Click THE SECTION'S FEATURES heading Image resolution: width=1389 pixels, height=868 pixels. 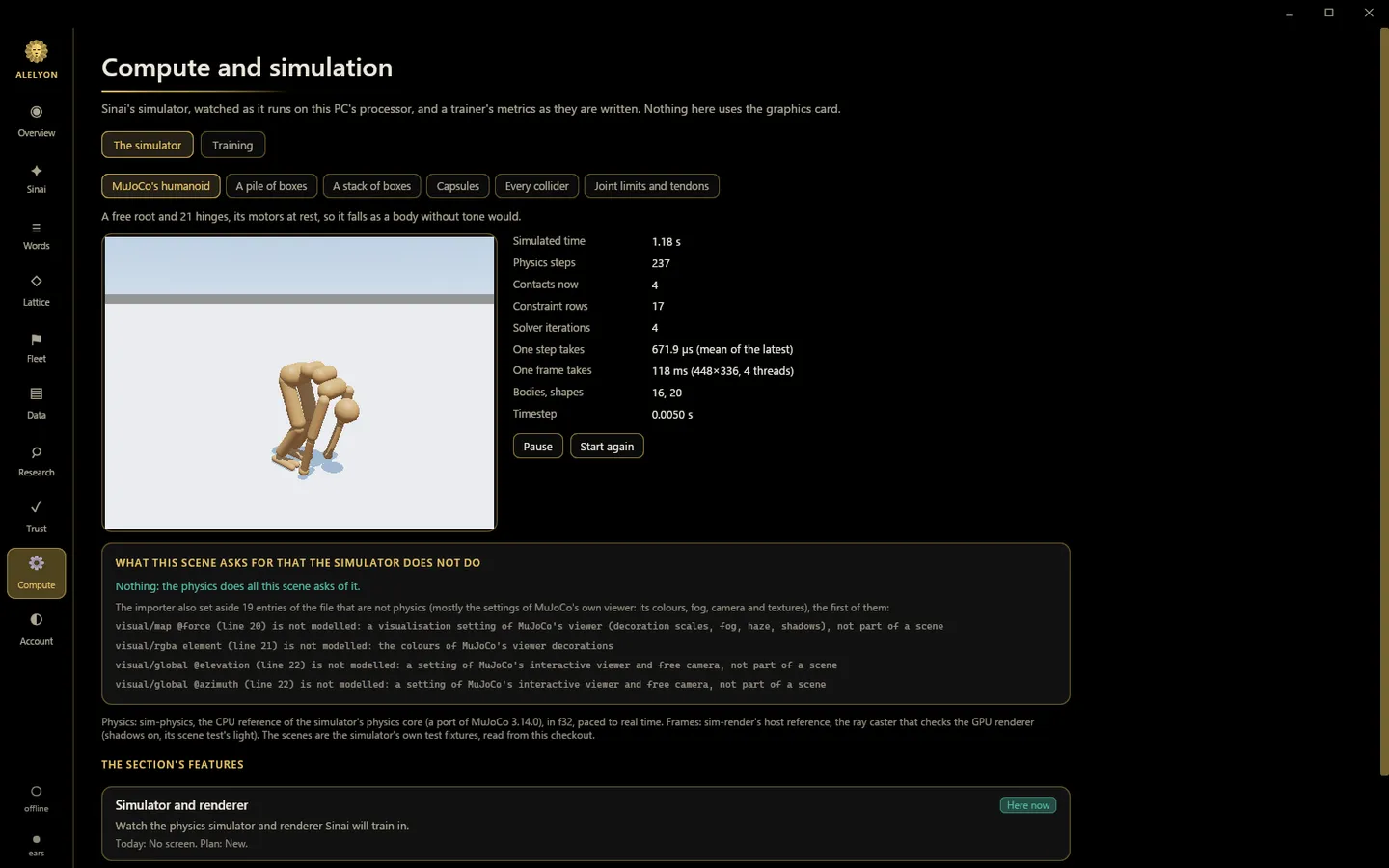(x=173, y=765)
